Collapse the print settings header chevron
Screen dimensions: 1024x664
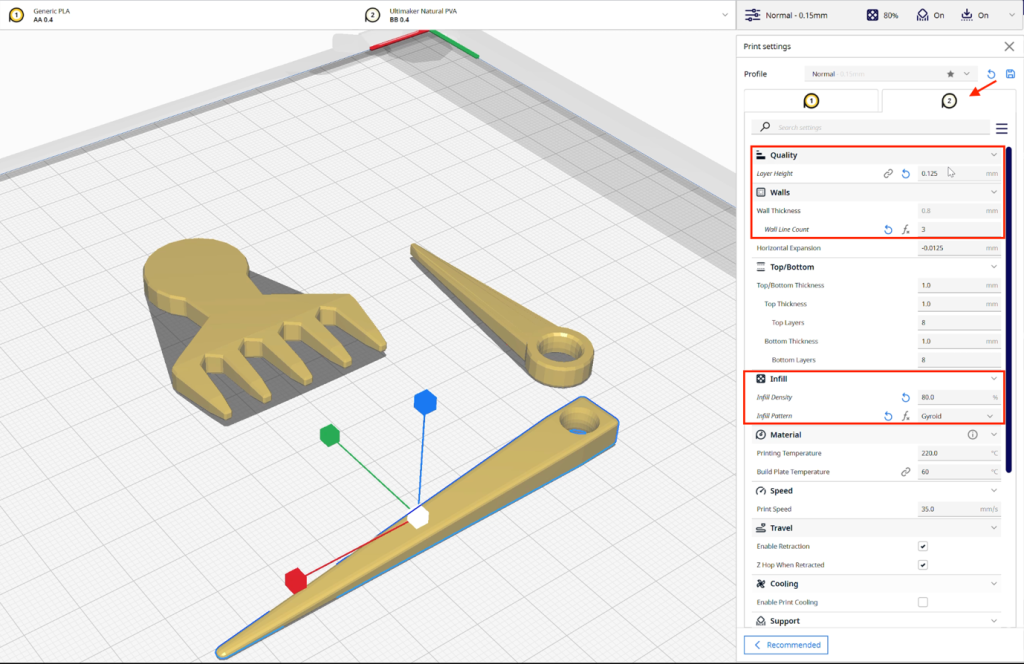(x=1012, y=15)
